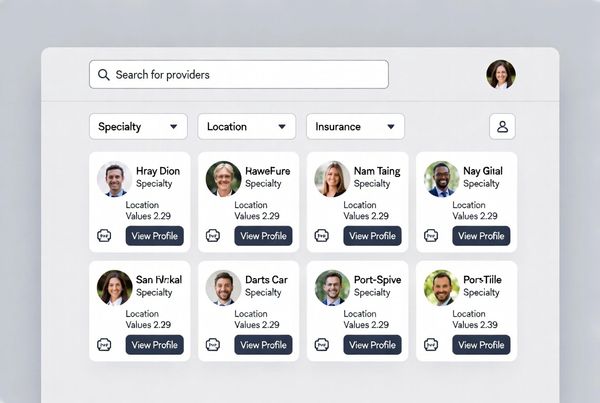Open PorsTille's View Profile button
The width and height of the screenshot is (600, 403).
click(x=481, y=345)
